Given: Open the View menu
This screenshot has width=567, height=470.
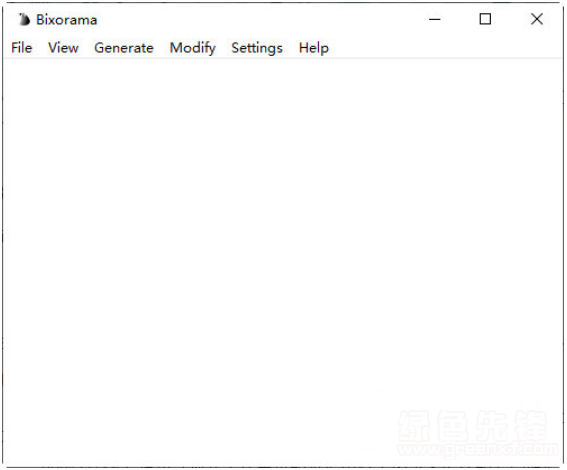Looking at the screenshot, I should (x=63, y=48).
